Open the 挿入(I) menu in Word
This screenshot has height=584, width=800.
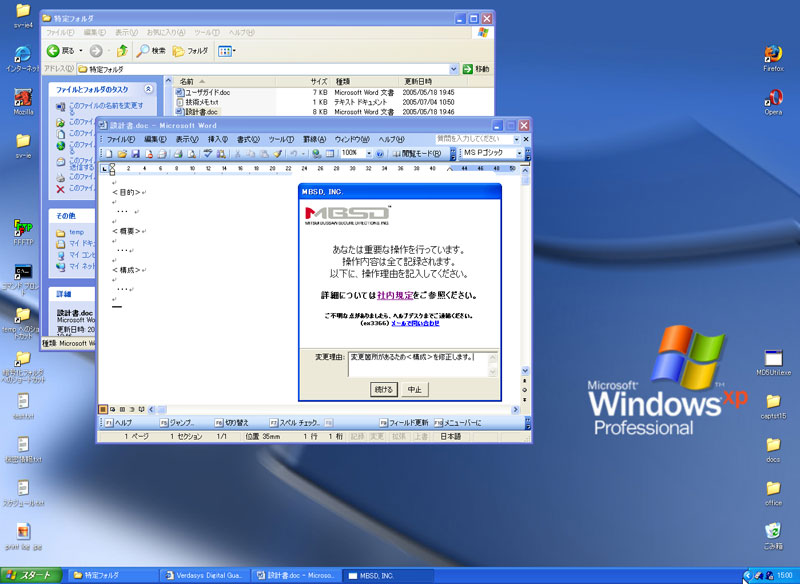point(218,139)
